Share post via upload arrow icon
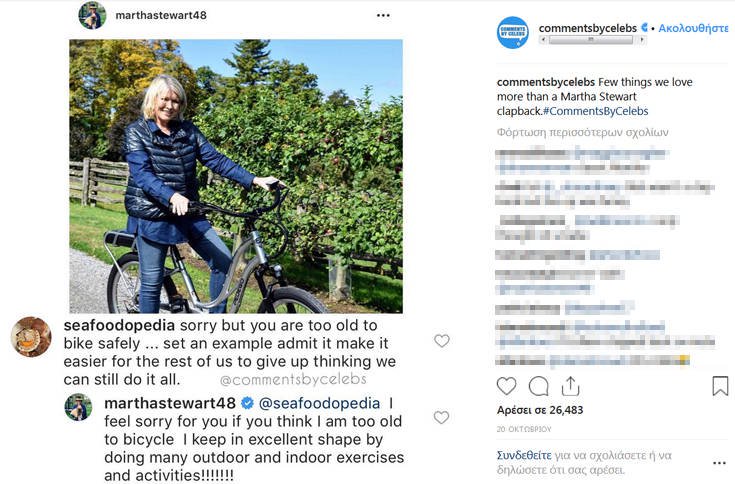 pos(570,386)
